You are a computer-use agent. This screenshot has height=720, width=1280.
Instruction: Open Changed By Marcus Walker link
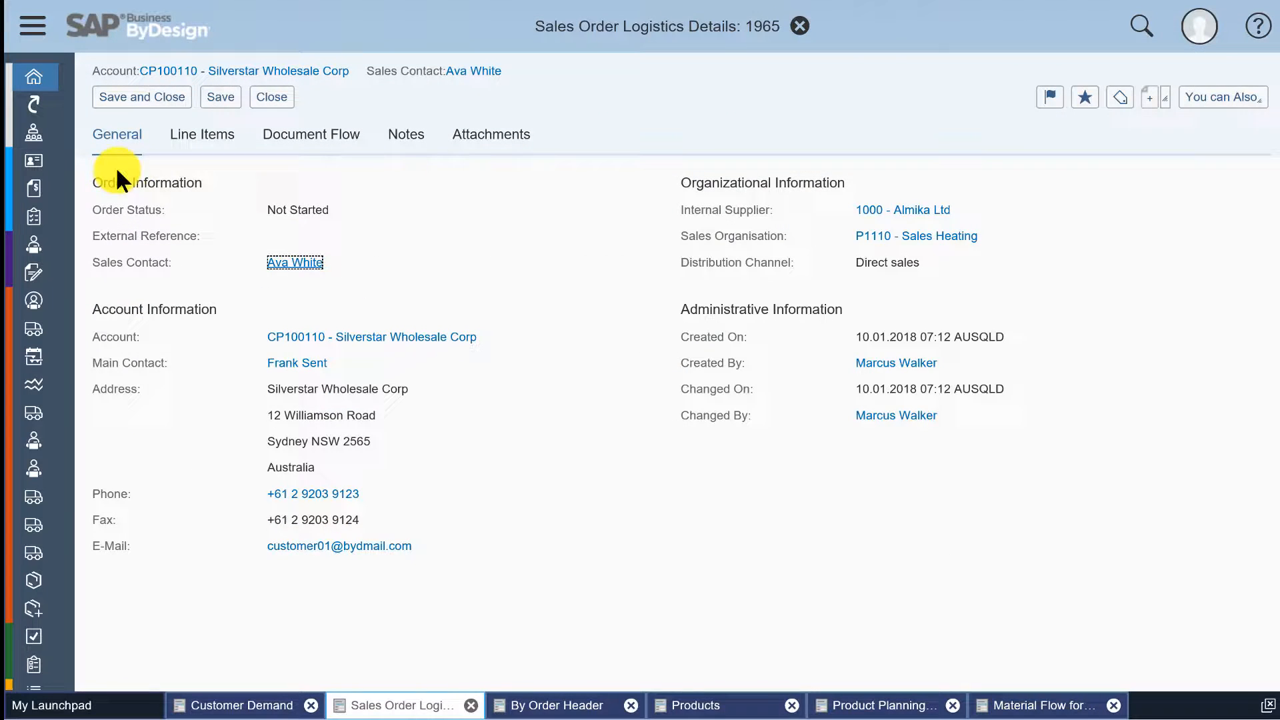coord(896,415)
